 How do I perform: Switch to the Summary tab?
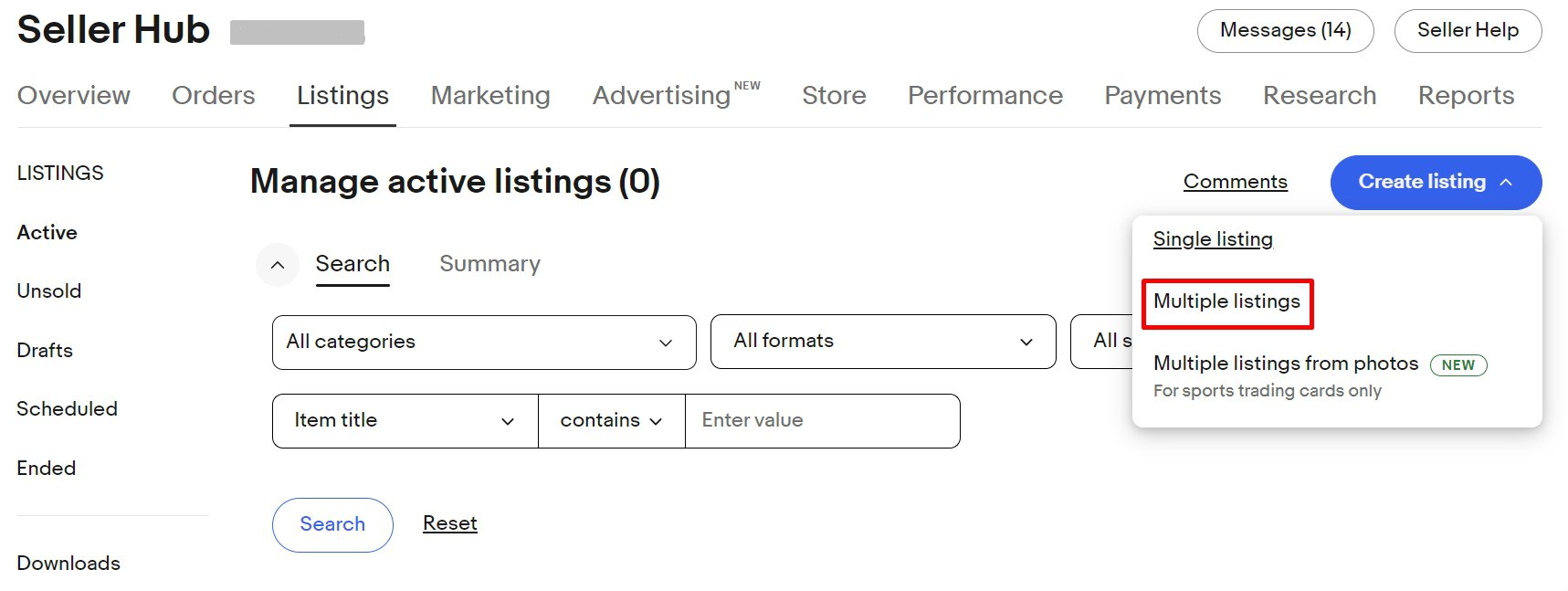(489, 263)
